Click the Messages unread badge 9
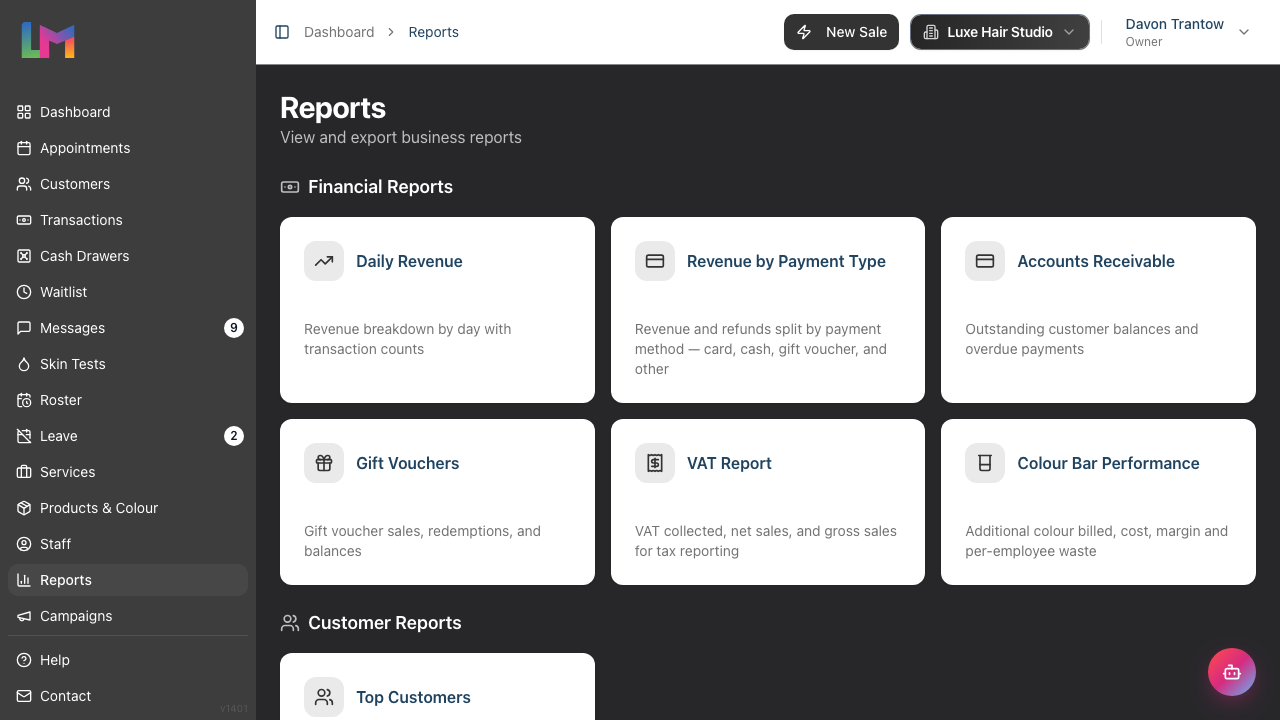 coord(234,328)
